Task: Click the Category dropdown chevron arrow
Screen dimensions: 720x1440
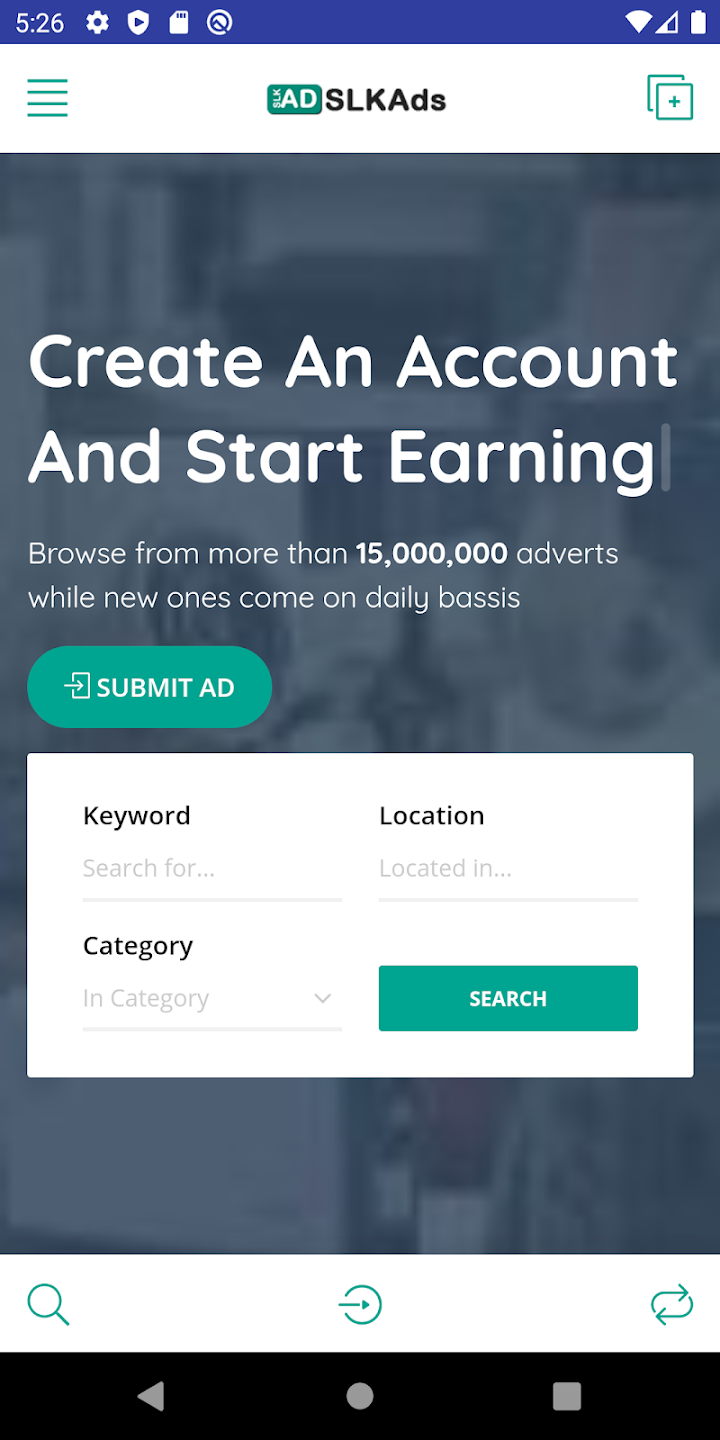Action: (x=322, y=999)
